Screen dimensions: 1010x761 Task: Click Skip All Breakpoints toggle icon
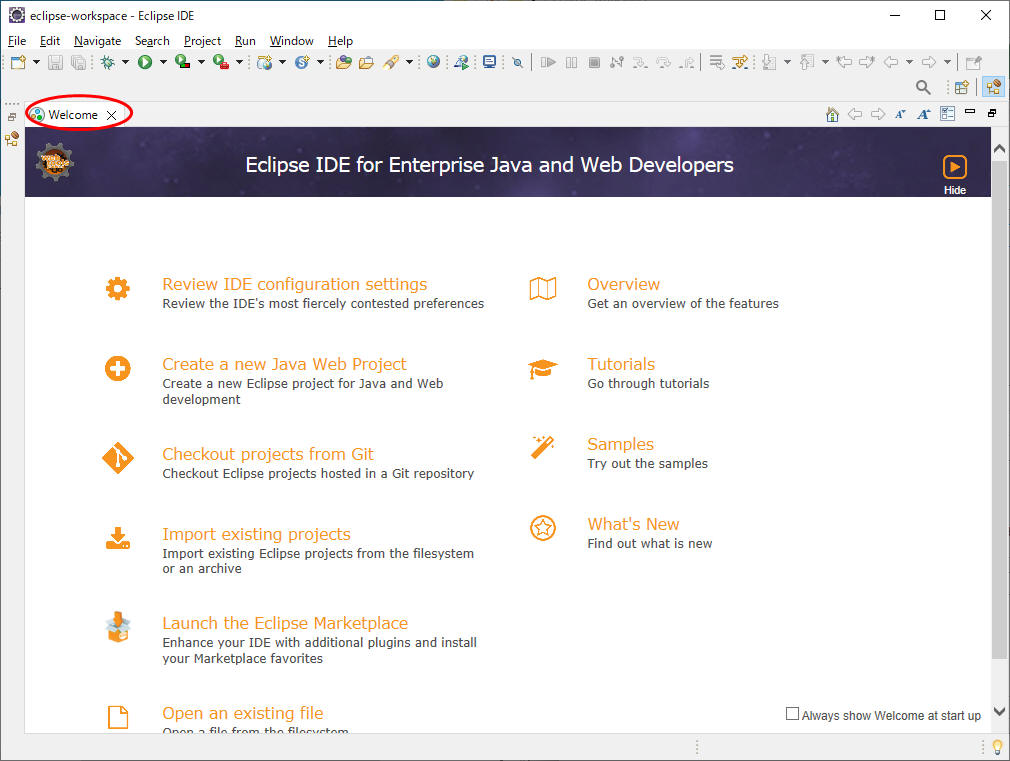pyautogui.click(x=517, y=62)
